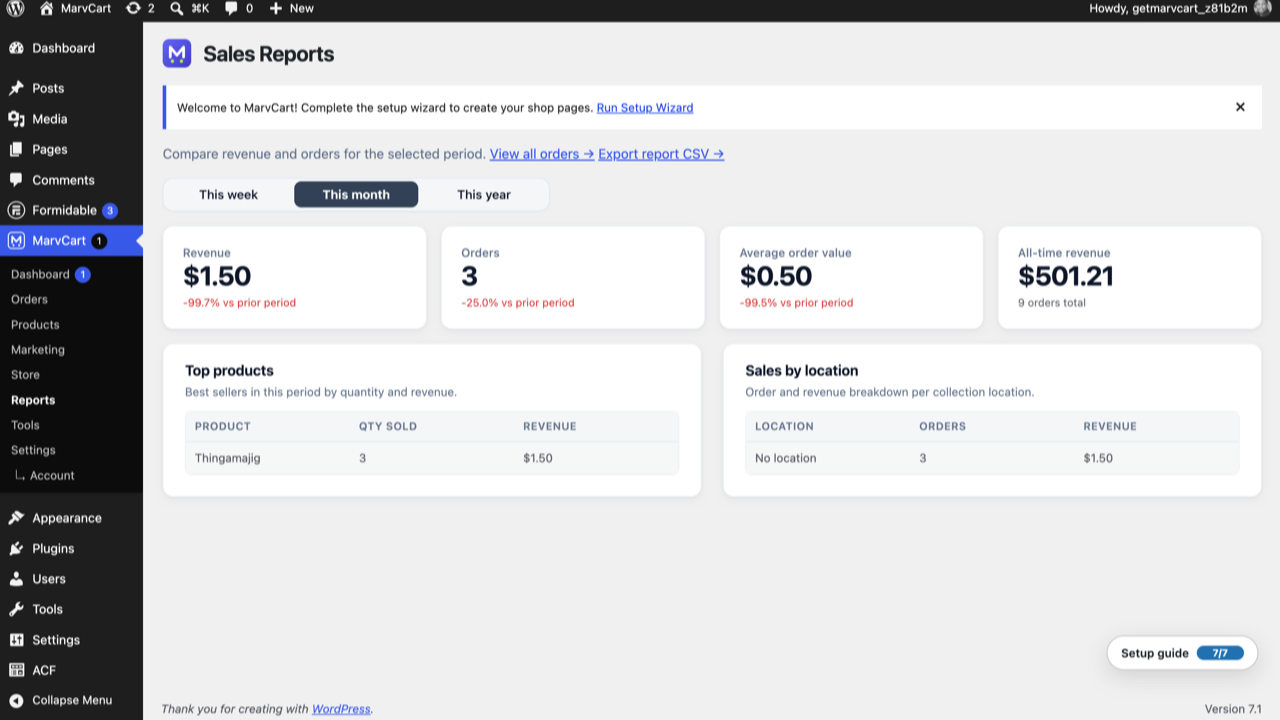Click the Plugins plug icon
This screenshot has height=720, width=1280.
16,548
